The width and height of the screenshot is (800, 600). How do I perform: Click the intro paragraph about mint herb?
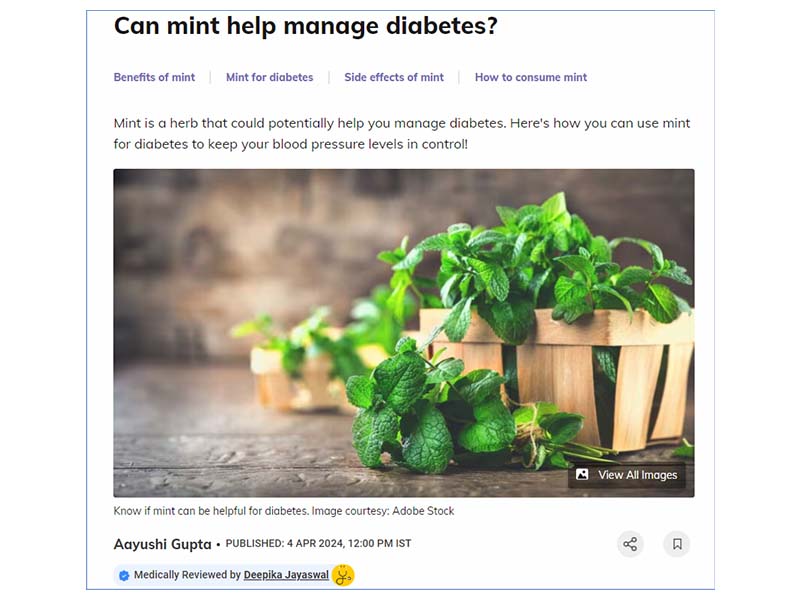coord(402,134)
